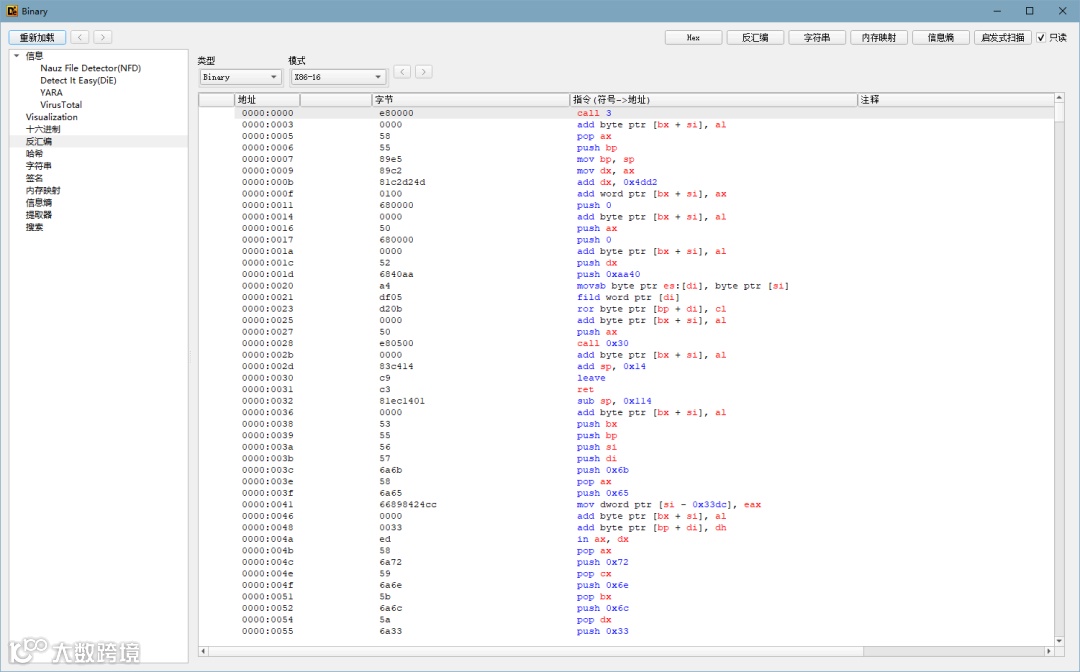Click the horizontal scrollbar left arrow

pos(203,651)
